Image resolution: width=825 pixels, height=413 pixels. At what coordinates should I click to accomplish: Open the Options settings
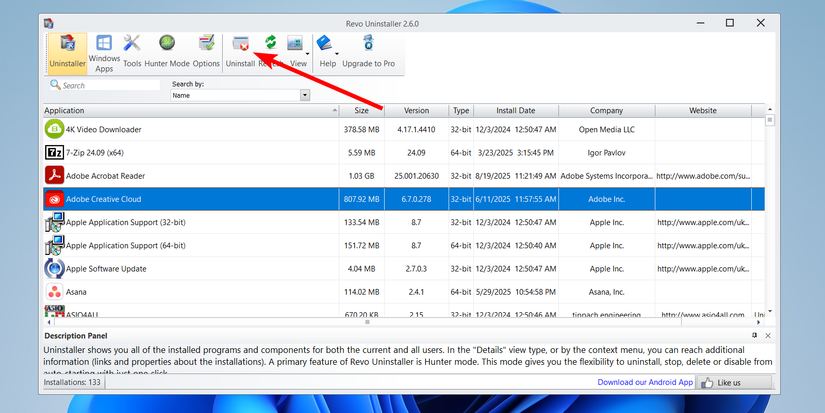(206, 52)
